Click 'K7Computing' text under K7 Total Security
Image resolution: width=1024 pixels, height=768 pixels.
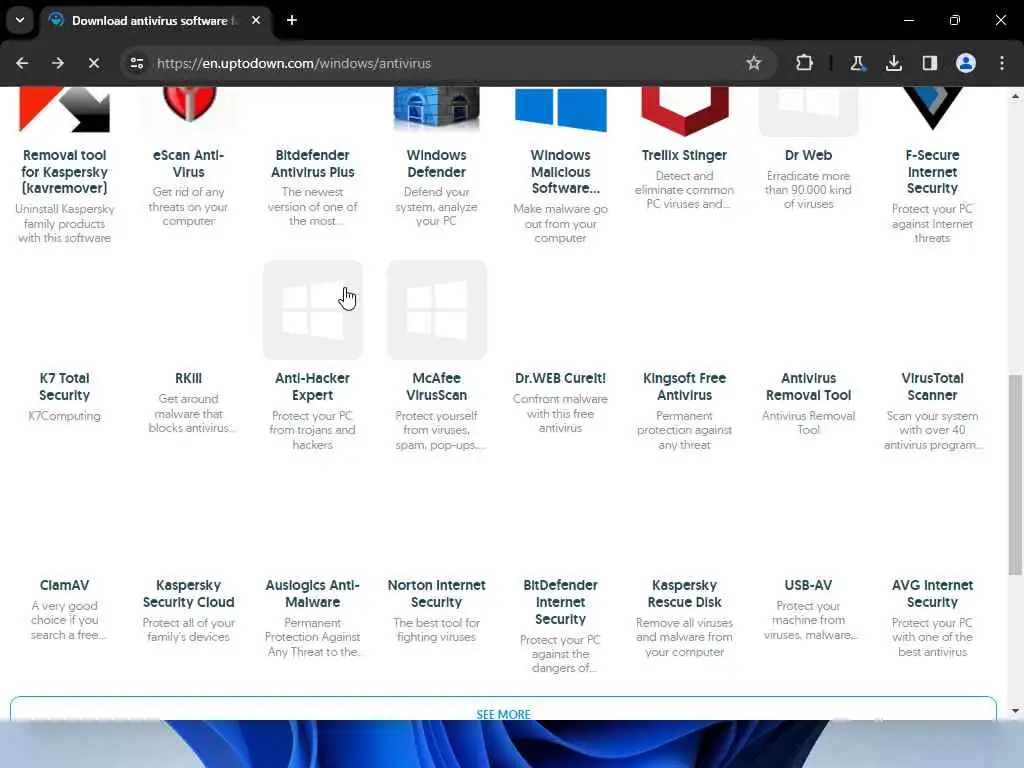pos(65,416)
